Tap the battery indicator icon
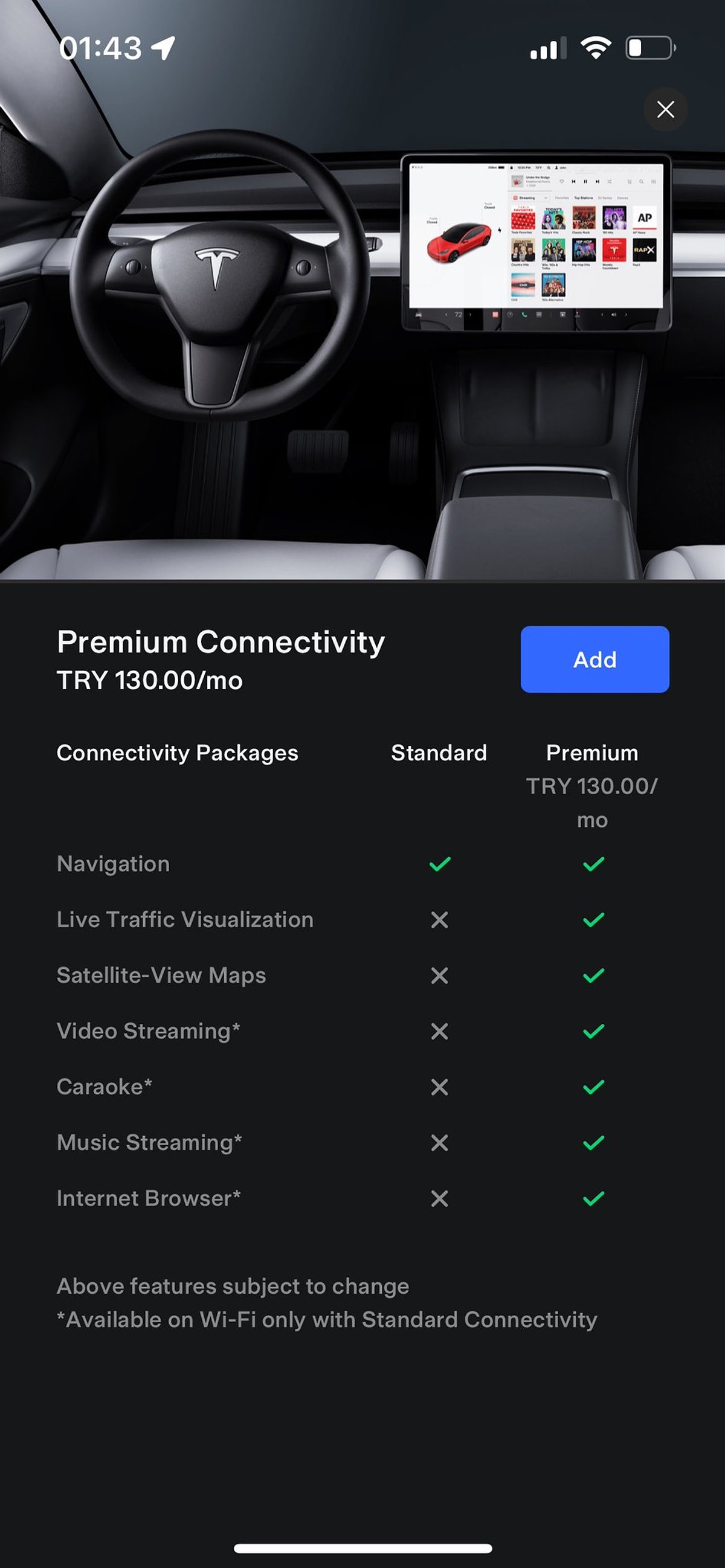The width and height of the screenshot is (725, 1568). tap(650, 48)
